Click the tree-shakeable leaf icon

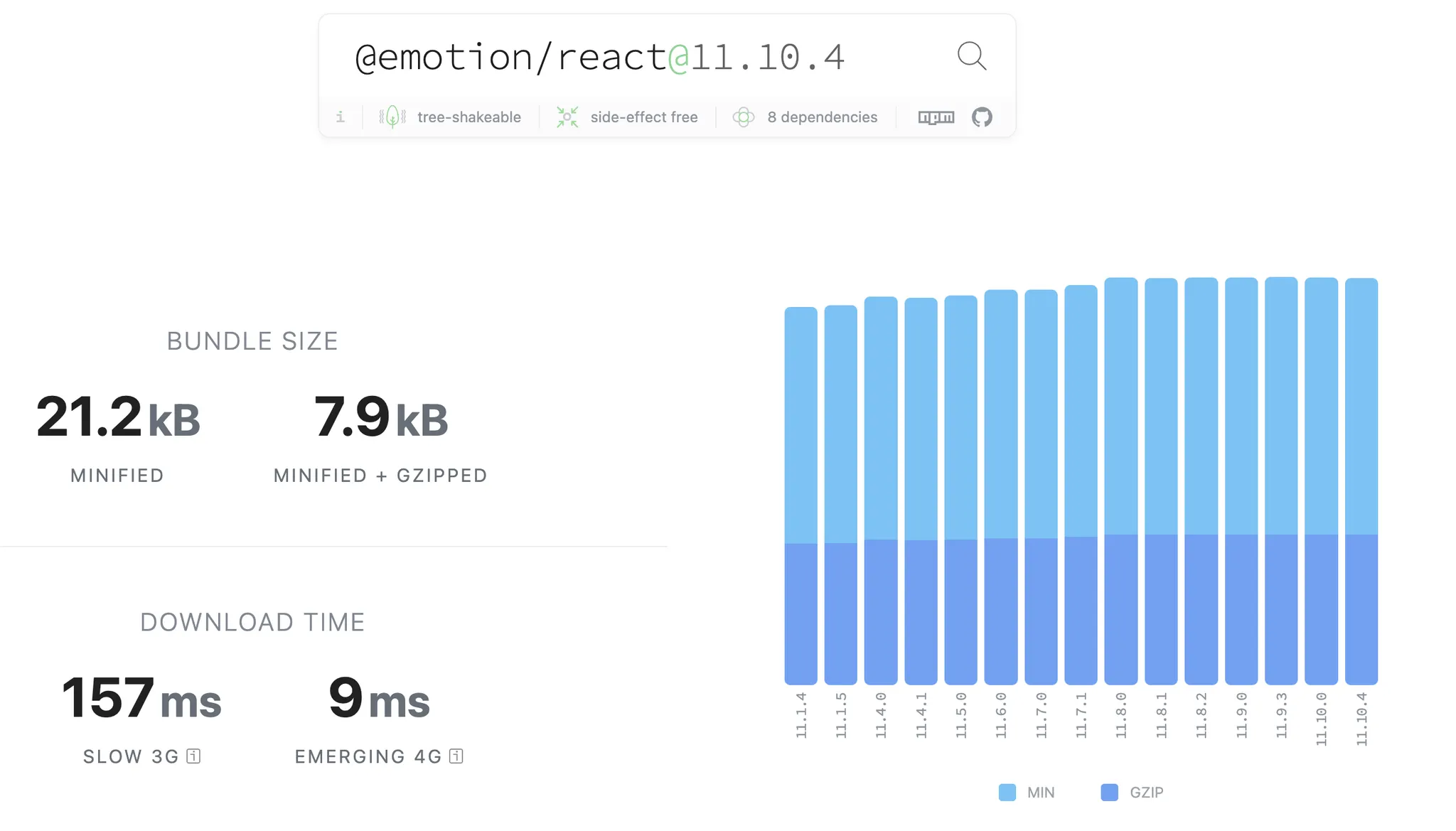point(392,117)
